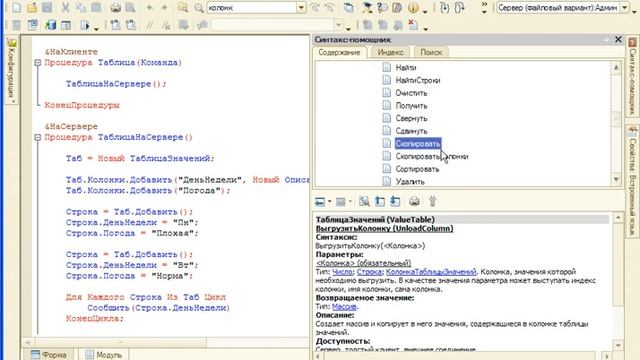
Task: Click the comment-lines double slash icon
Action: point(149,25)
